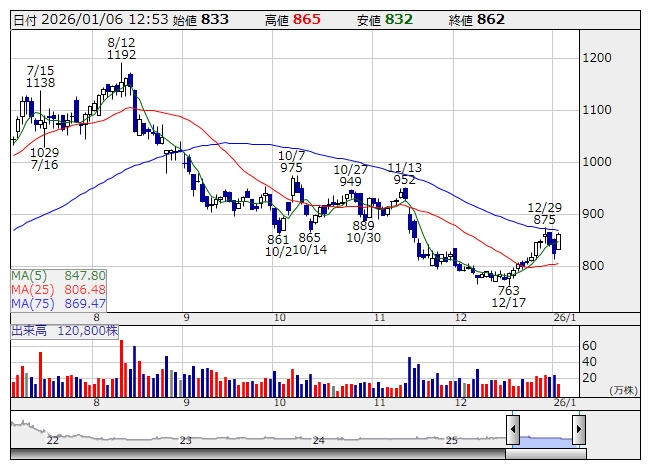Click the 8/12 high label 1192
The image size is (653, 470).
(120, 55)
